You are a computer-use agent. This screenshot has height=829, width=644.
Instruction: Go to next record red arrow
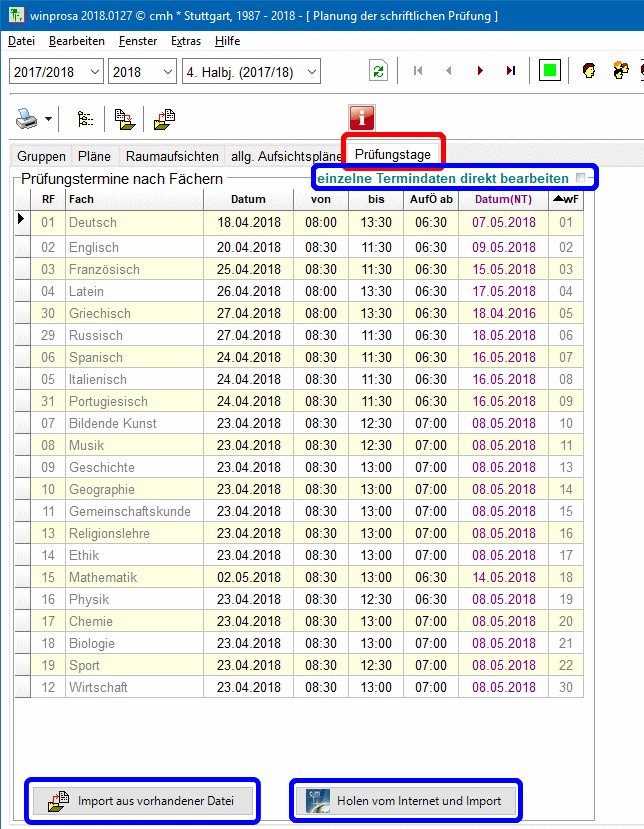[480, 71]
